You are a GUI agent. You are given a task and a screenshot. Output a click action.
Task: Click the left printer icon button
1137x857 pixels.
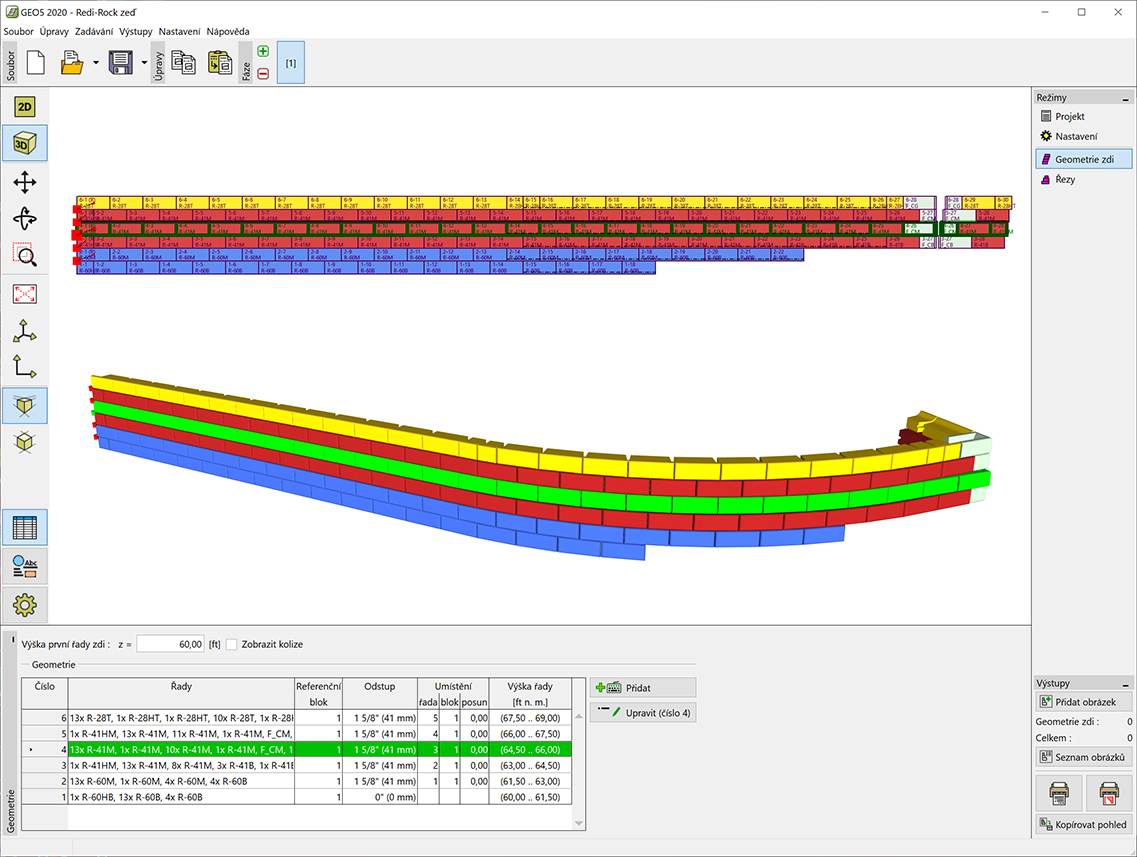click(1059, 792)
